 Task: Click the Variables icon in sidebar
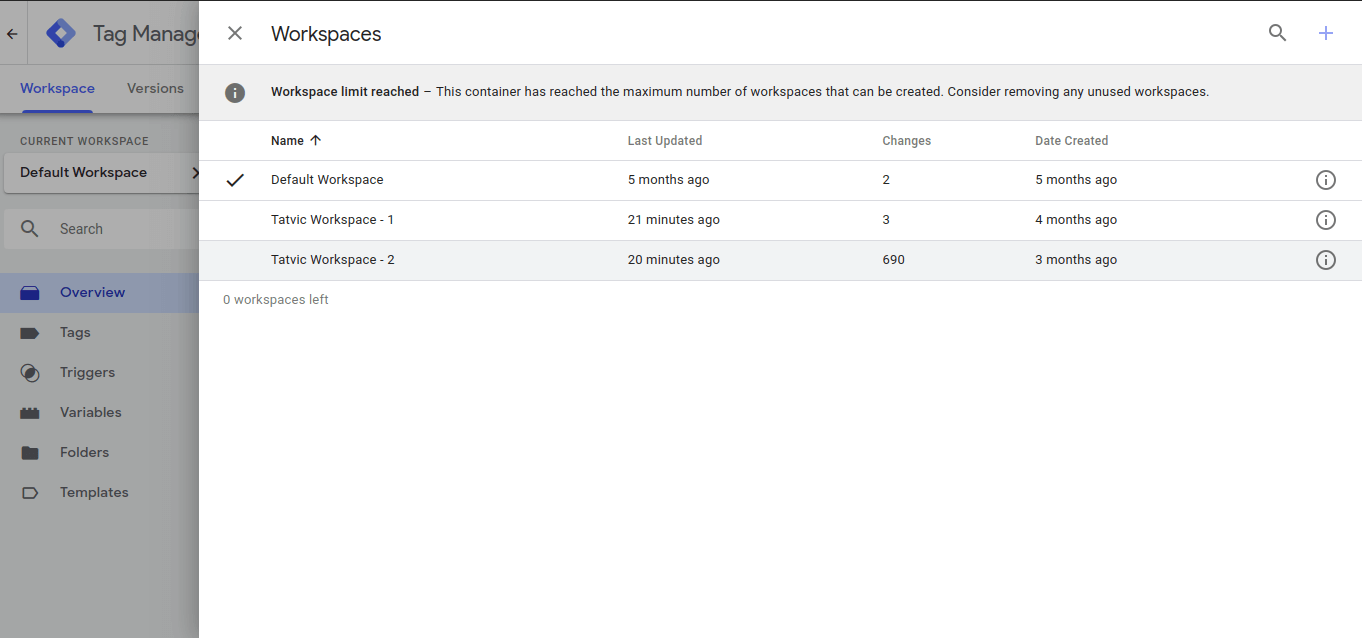pos(30,413)
